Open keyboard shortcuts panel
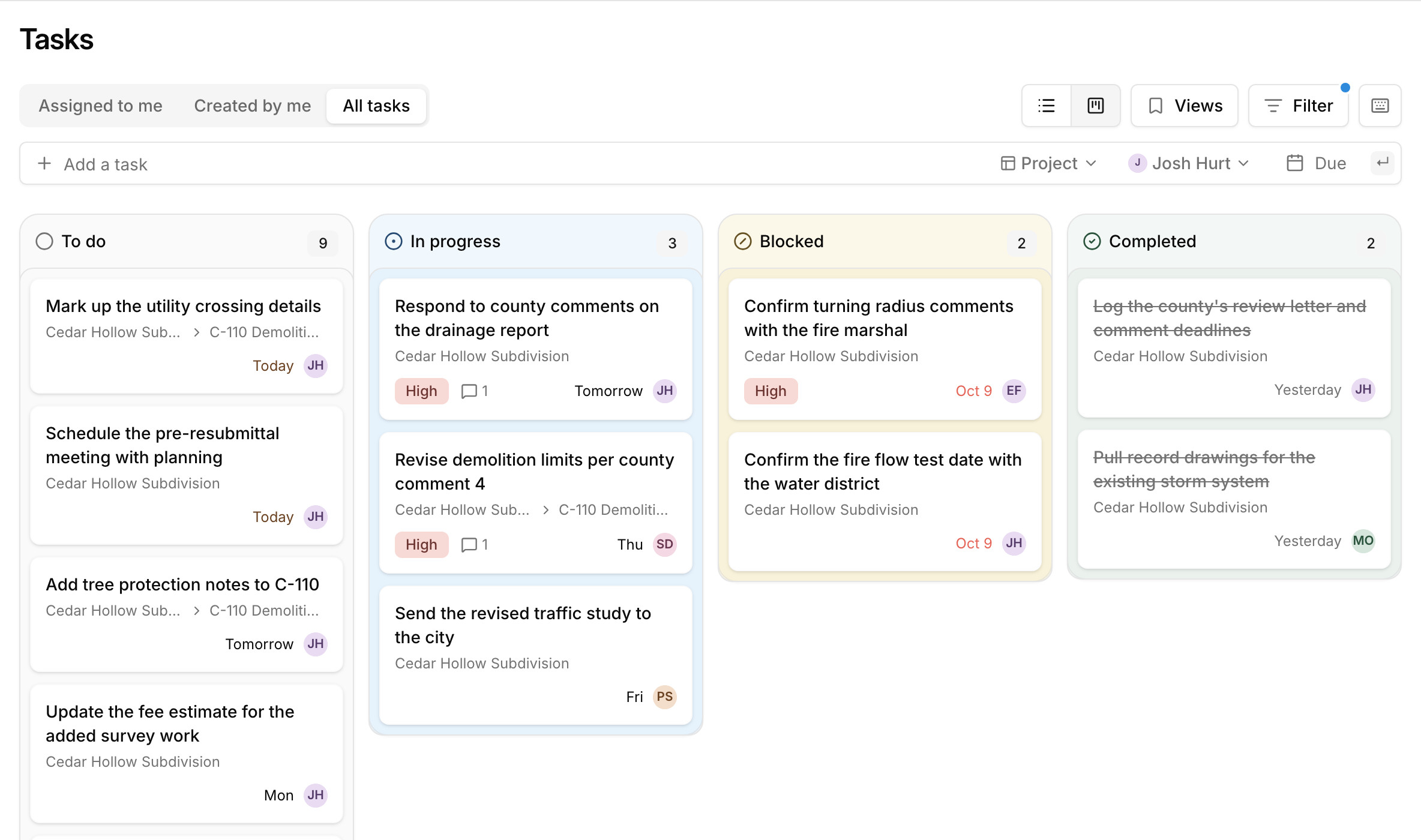 [1380, 106]
